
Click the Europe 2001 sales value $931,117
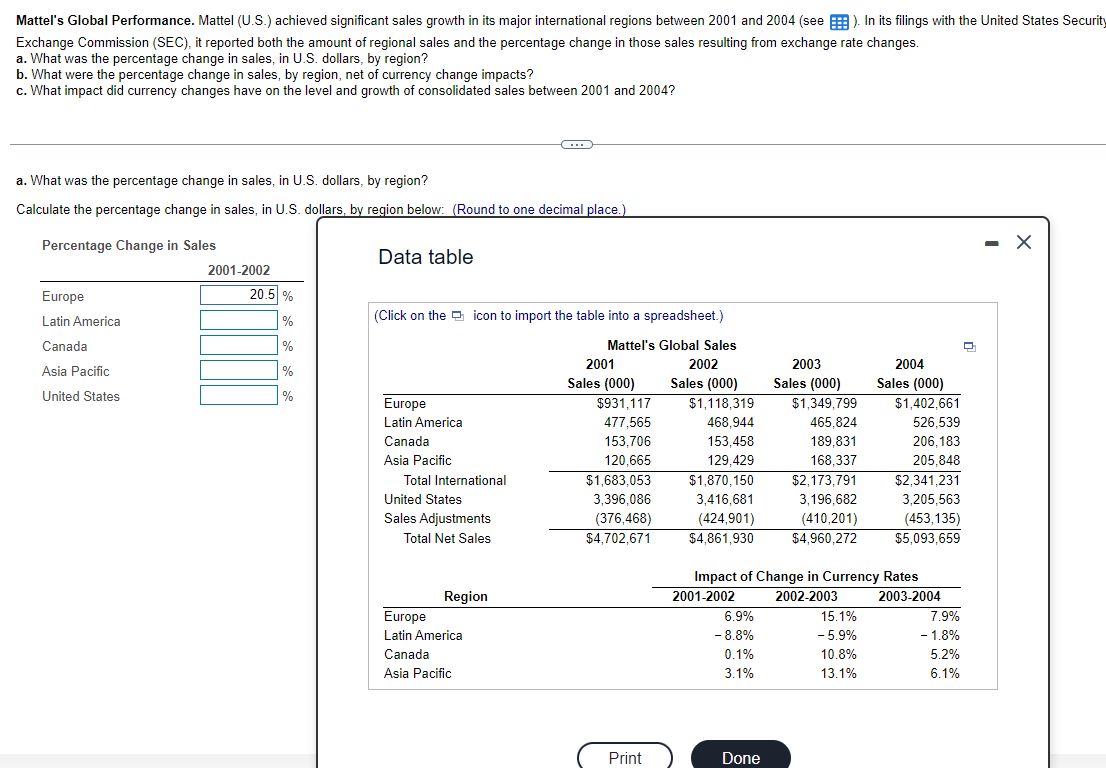[624, 403]
